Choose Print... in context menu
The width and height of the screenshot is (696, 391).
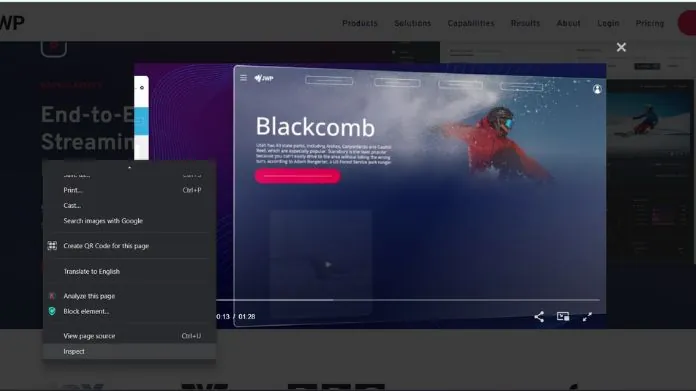point(129,190)
